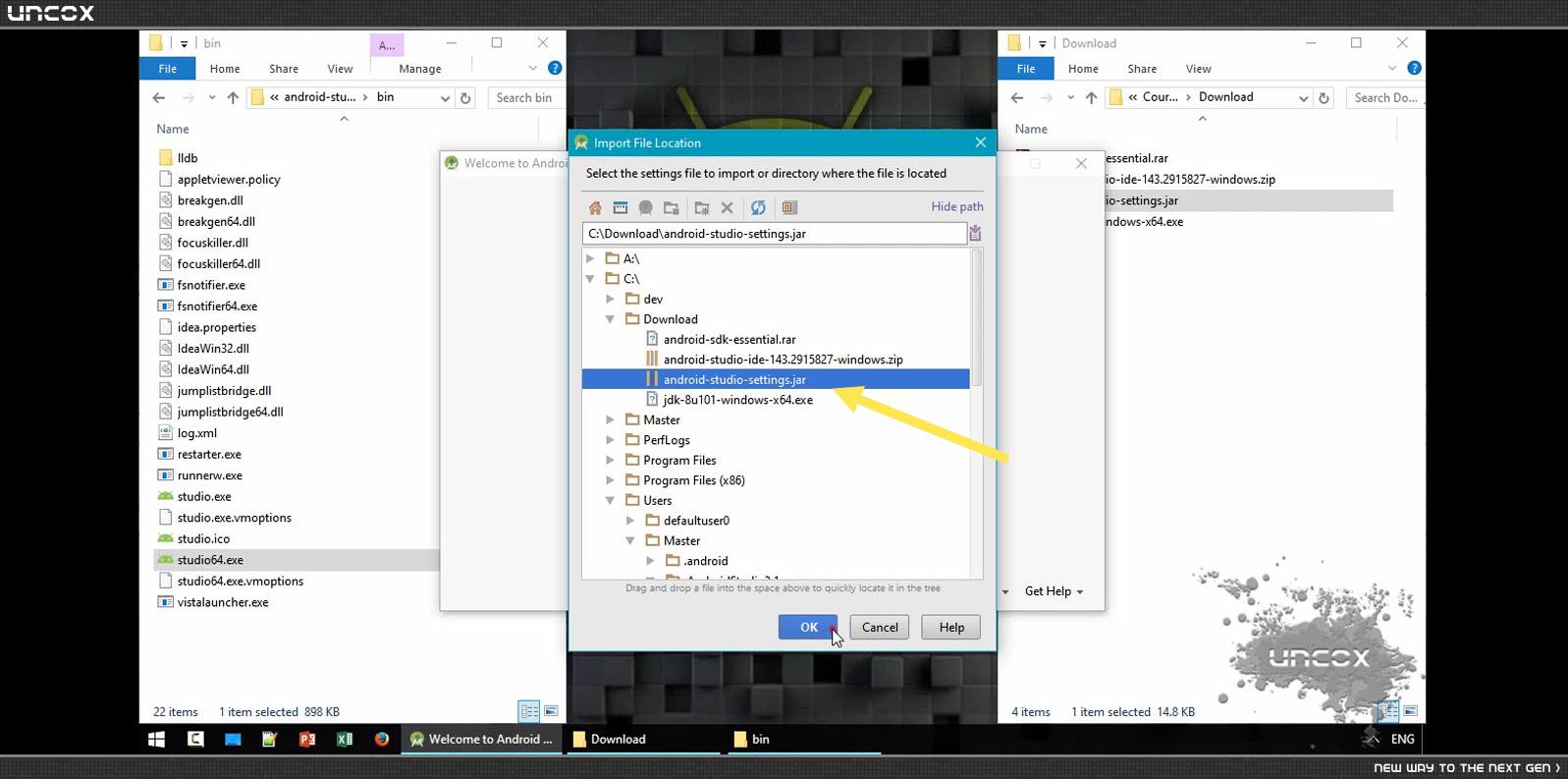This screenshot has height=779, width=1568.
Task: Click Help button in import dialog
Action: tap(951, 627)
